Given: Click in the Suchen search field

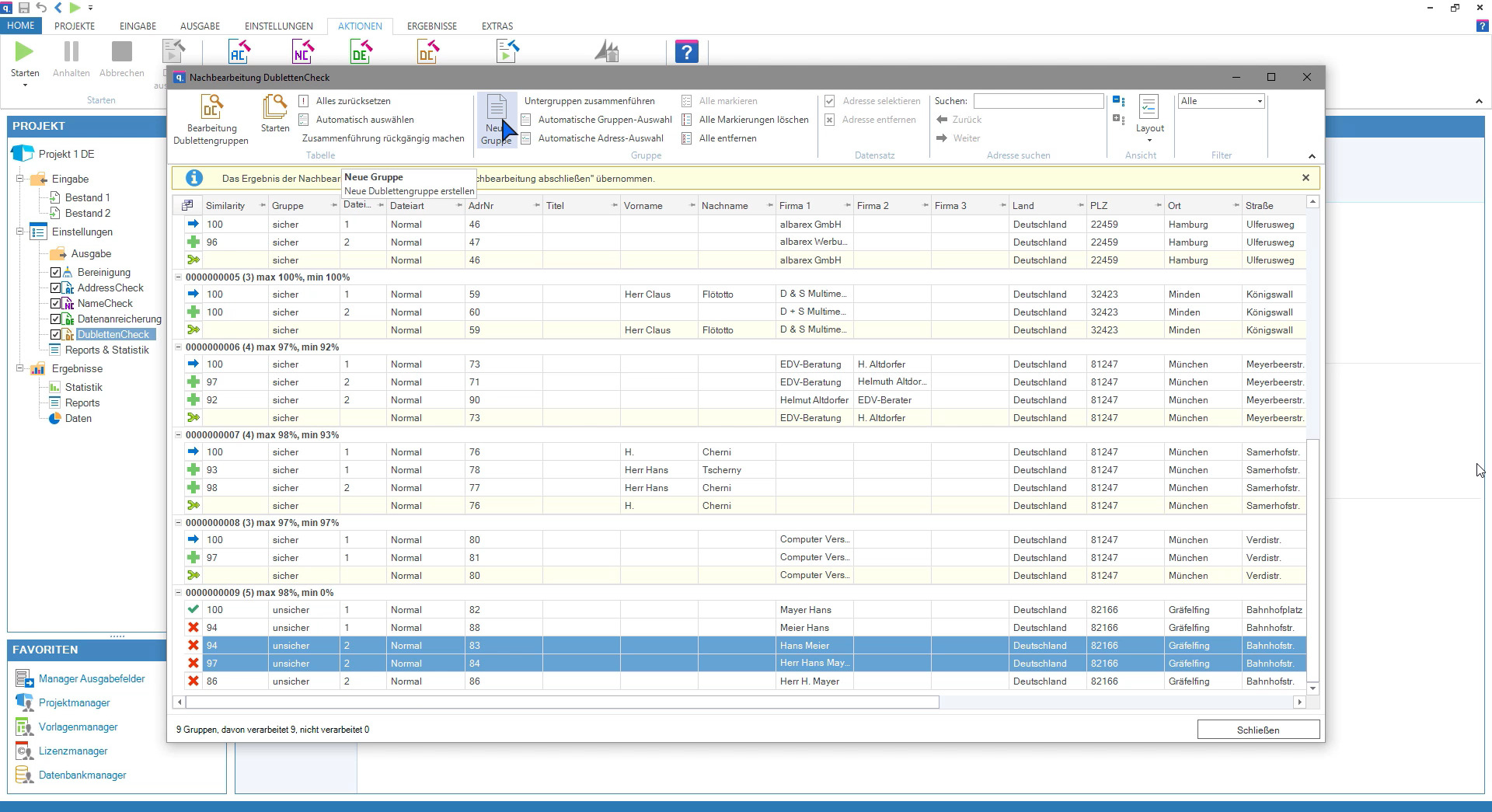Looking at the screenshot, I should click(1038, 102).
